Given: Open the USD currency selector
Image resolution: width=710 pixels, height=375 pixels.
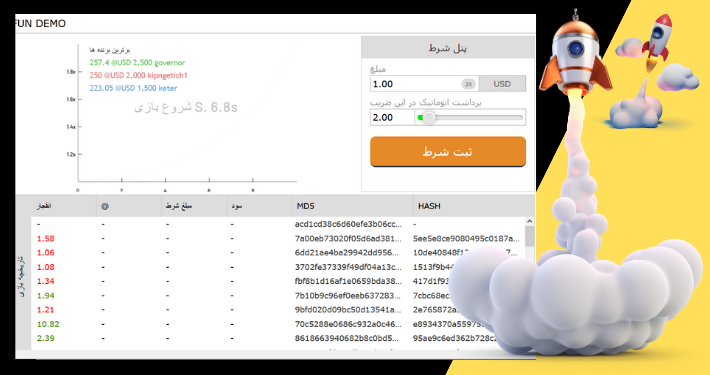Looking at the screenshot, I should (502, 84).
